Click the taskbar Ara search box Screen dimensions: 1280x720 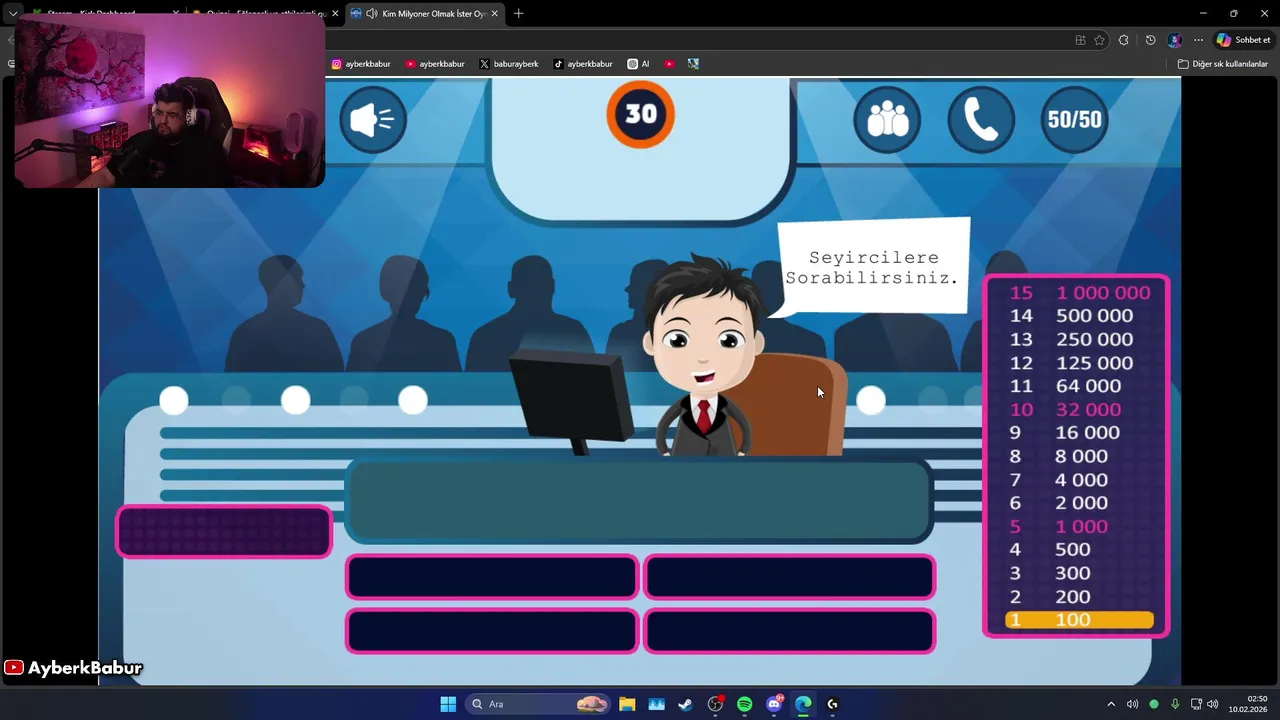click(x=537, y=704)
